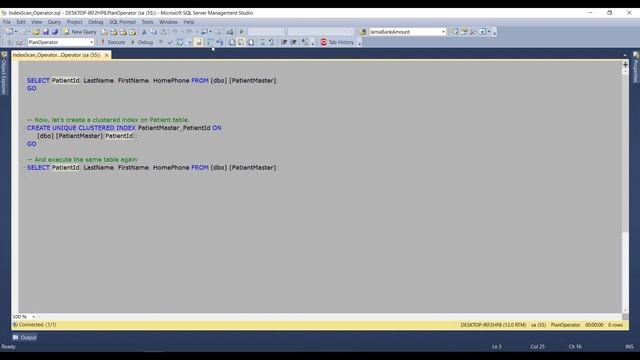
Task: Expand SQL Editor toolbar overflow options
Action: point(313,43)
